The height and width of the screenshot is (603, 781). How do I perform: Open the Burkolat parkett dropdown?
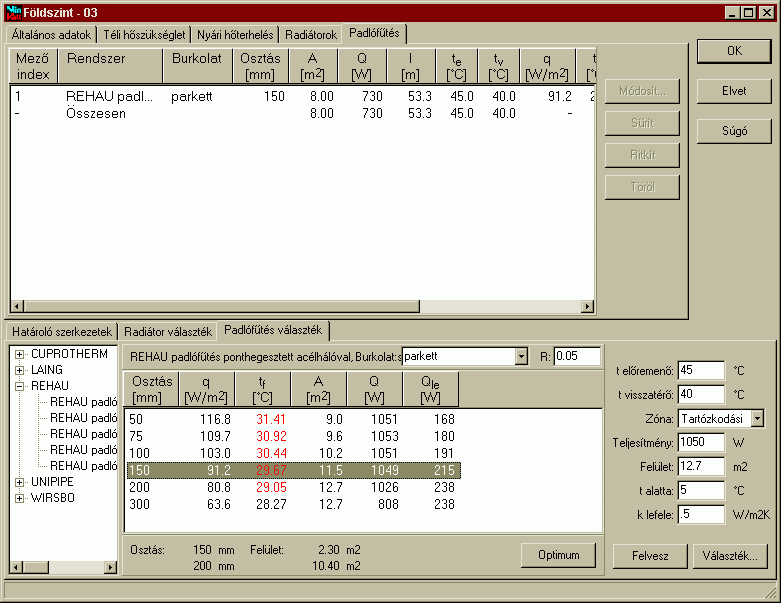tap(521, 357)
